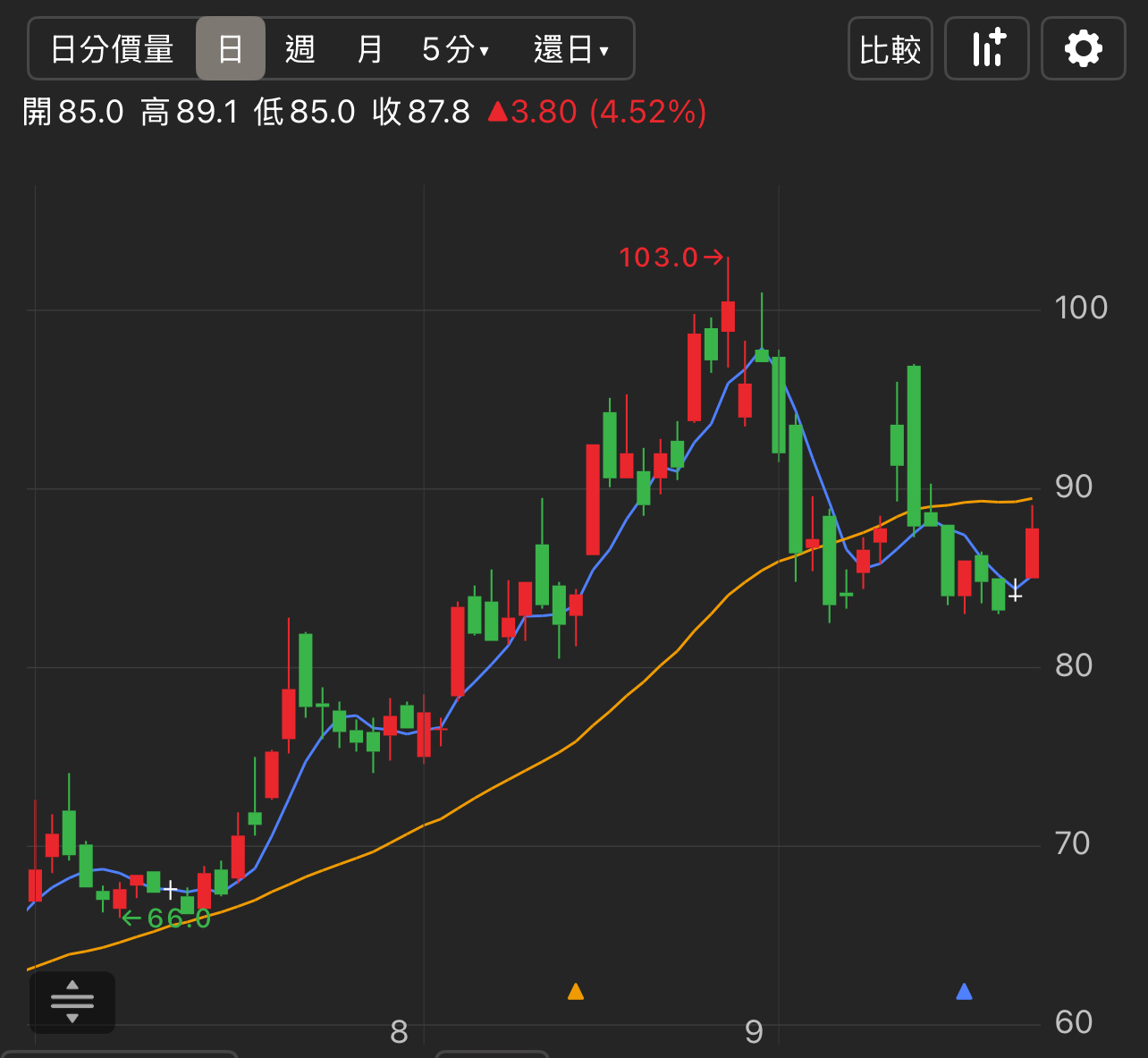Open the chart settings gear
Viewport: 1148px width, 1058px height.
click(1083, 48)
